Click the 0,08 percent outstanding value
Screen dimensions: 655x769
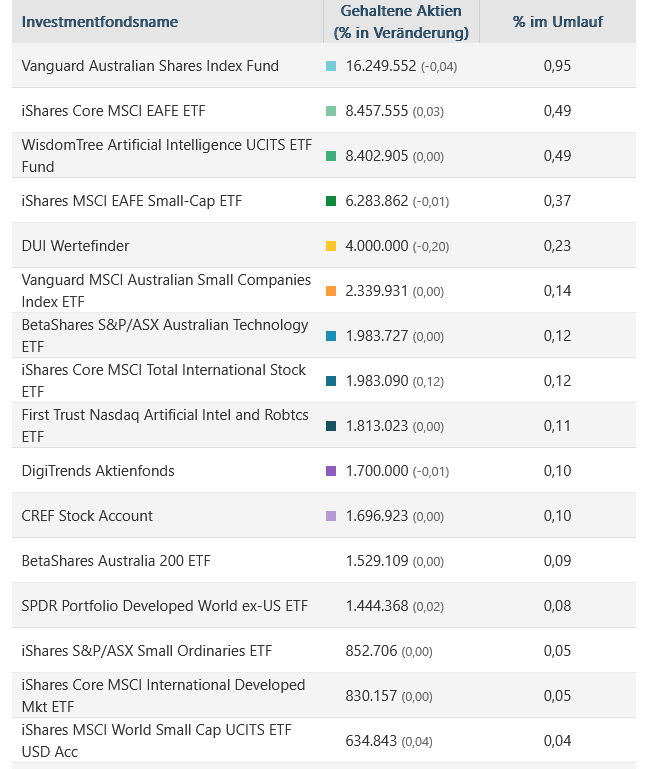coord(557,606)
